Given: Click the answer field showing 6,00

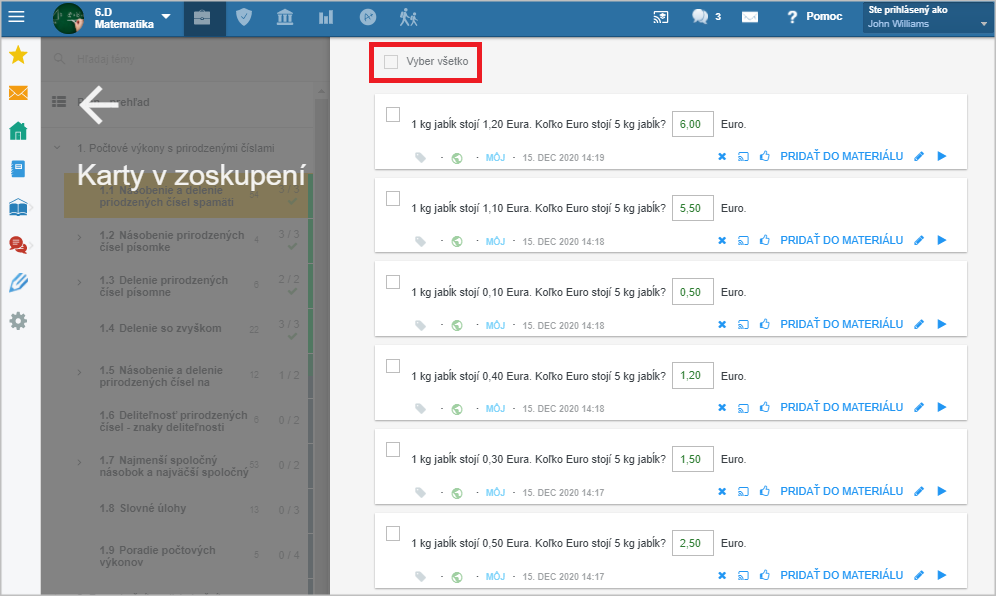Looking at the screenshot, I should click(x=692, y=124).
